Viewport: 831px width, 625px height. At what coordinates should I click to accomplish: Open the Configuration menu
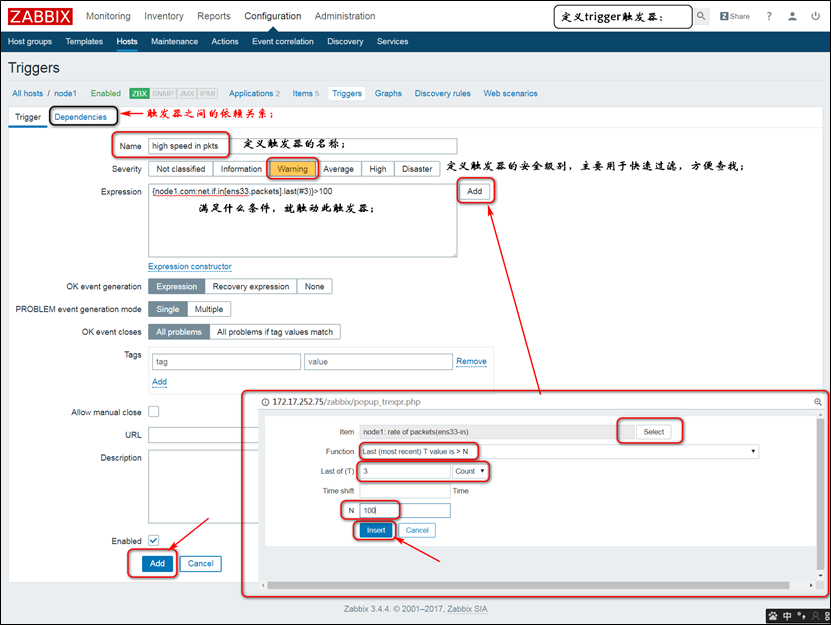coord(272,16)
